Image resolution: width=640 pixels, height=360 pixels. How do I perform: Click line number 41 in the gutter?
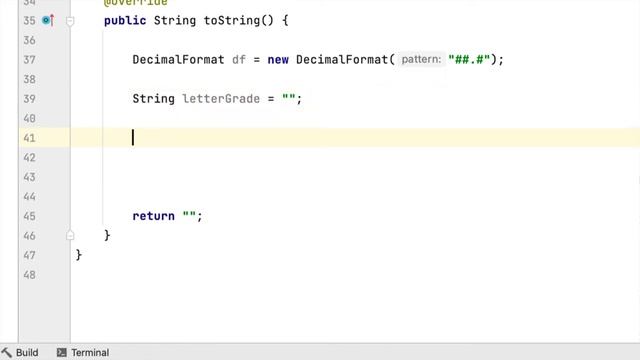coord(29,138)
